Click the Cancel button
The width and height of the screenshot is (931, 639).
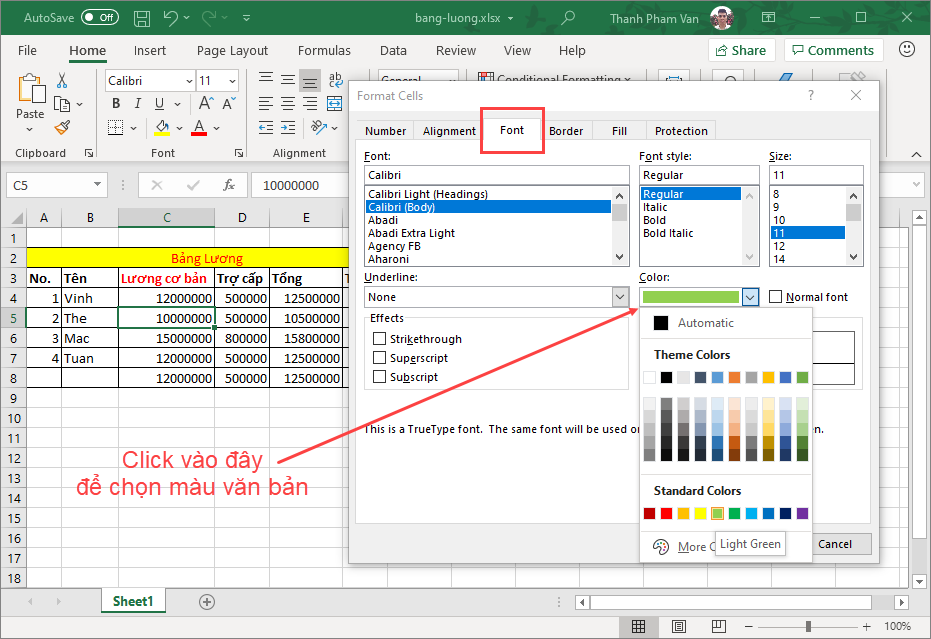click(835, 544)
